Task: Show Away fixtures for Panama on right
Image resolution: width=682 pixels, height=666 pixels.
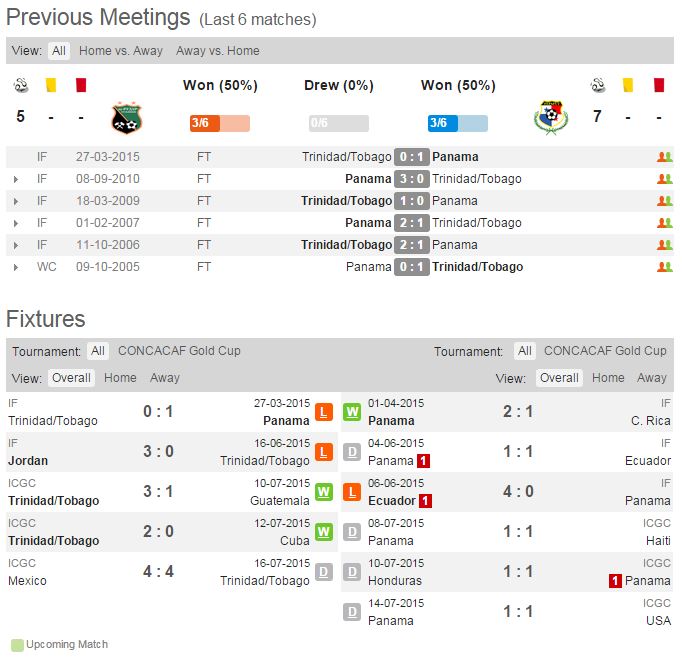Action: [x=652, y=378]
